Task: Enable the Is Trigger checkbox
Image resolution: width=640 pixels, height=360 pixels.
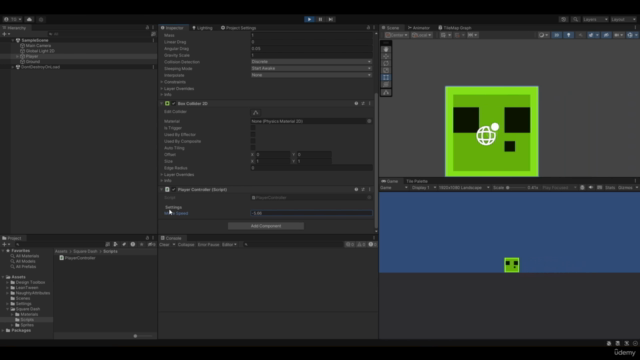Action: [x=253, y=128]
